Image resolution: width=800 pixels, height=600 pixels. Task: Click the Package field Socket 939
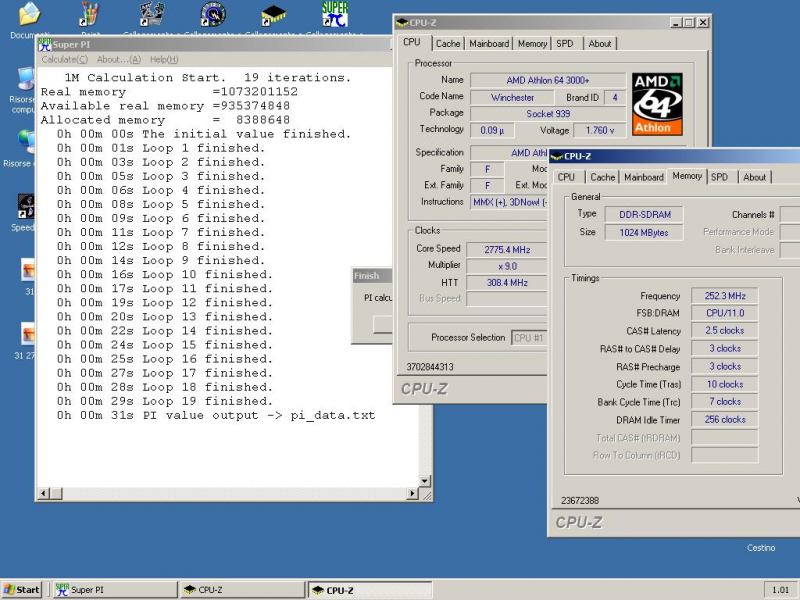547,114
